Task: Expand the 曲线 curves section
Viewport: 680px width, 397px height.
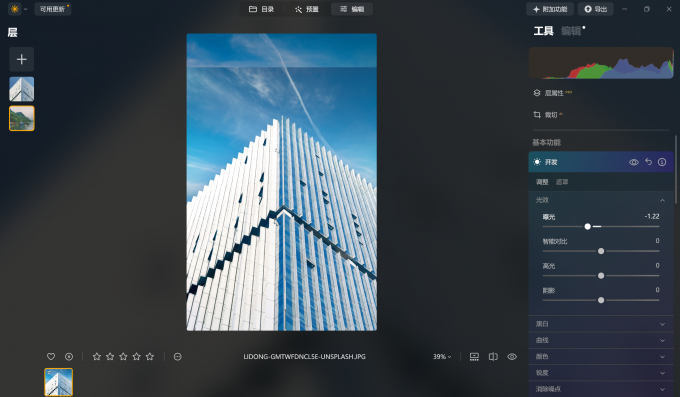Action: 601,340
